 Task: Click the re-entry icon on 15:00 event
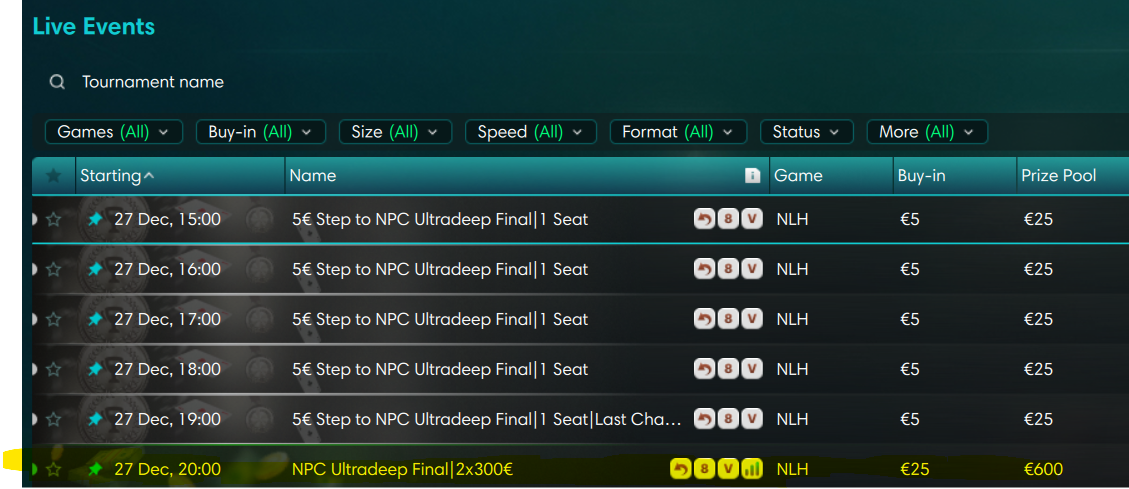pyautogui.click(x=705, y=219)
